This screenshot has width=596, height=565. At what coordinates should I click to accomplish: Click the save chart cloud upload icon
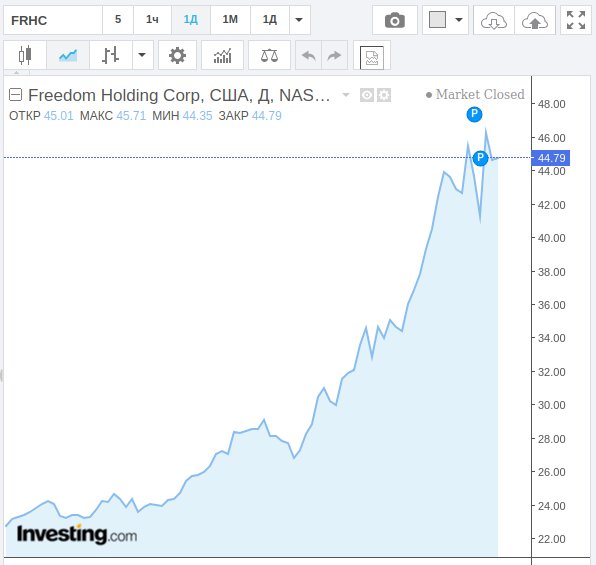coord(535,20)
